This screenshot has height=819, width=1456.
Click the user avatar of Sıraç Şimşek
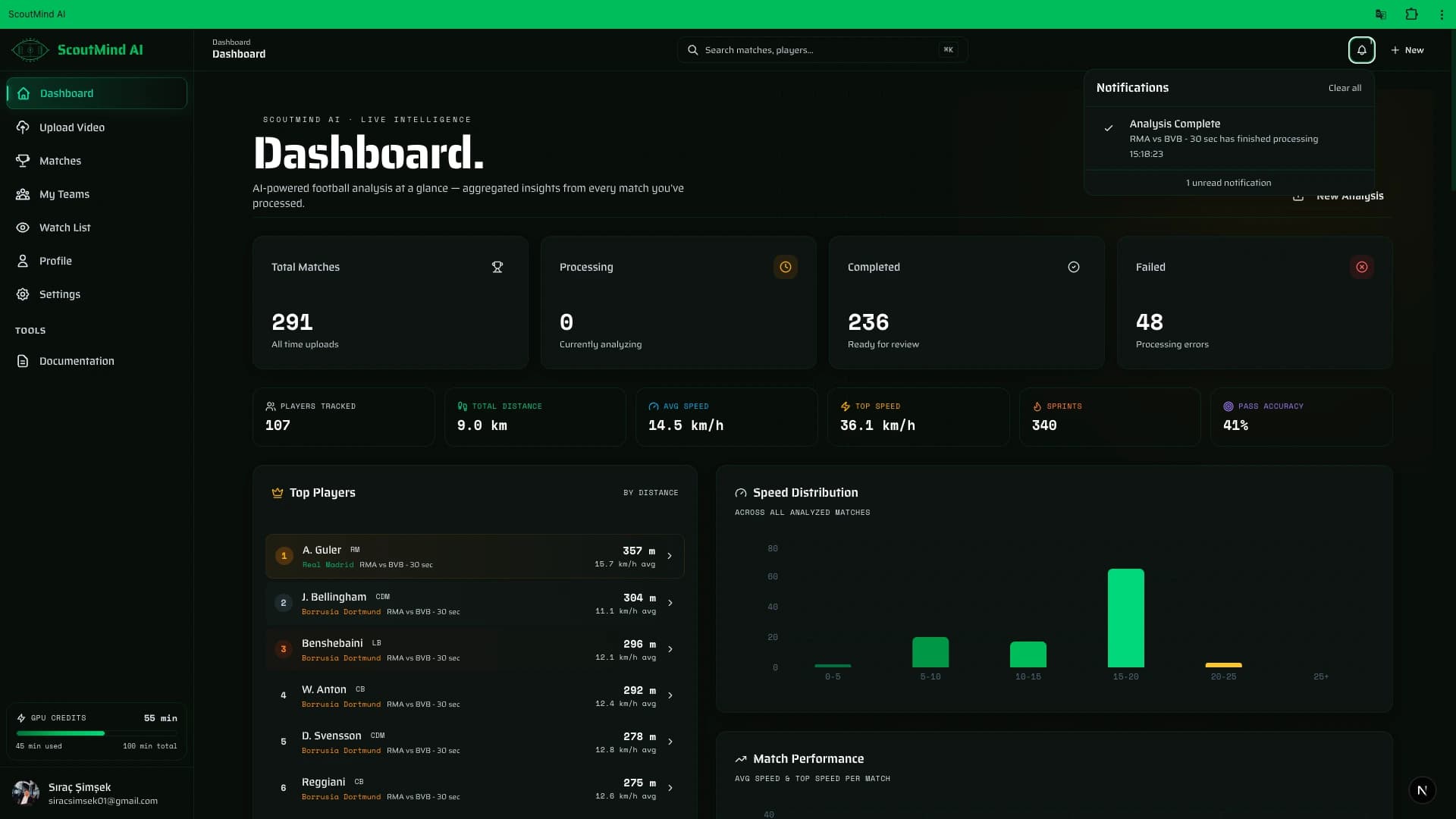25,793
